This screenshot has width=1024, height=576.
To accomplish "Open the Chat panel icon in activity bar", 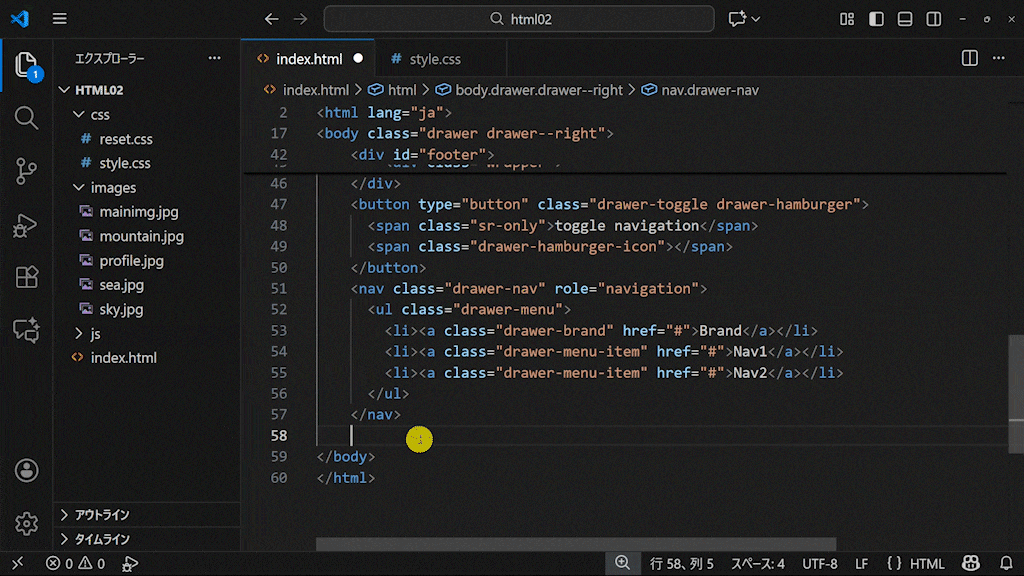I will (27, 330).
